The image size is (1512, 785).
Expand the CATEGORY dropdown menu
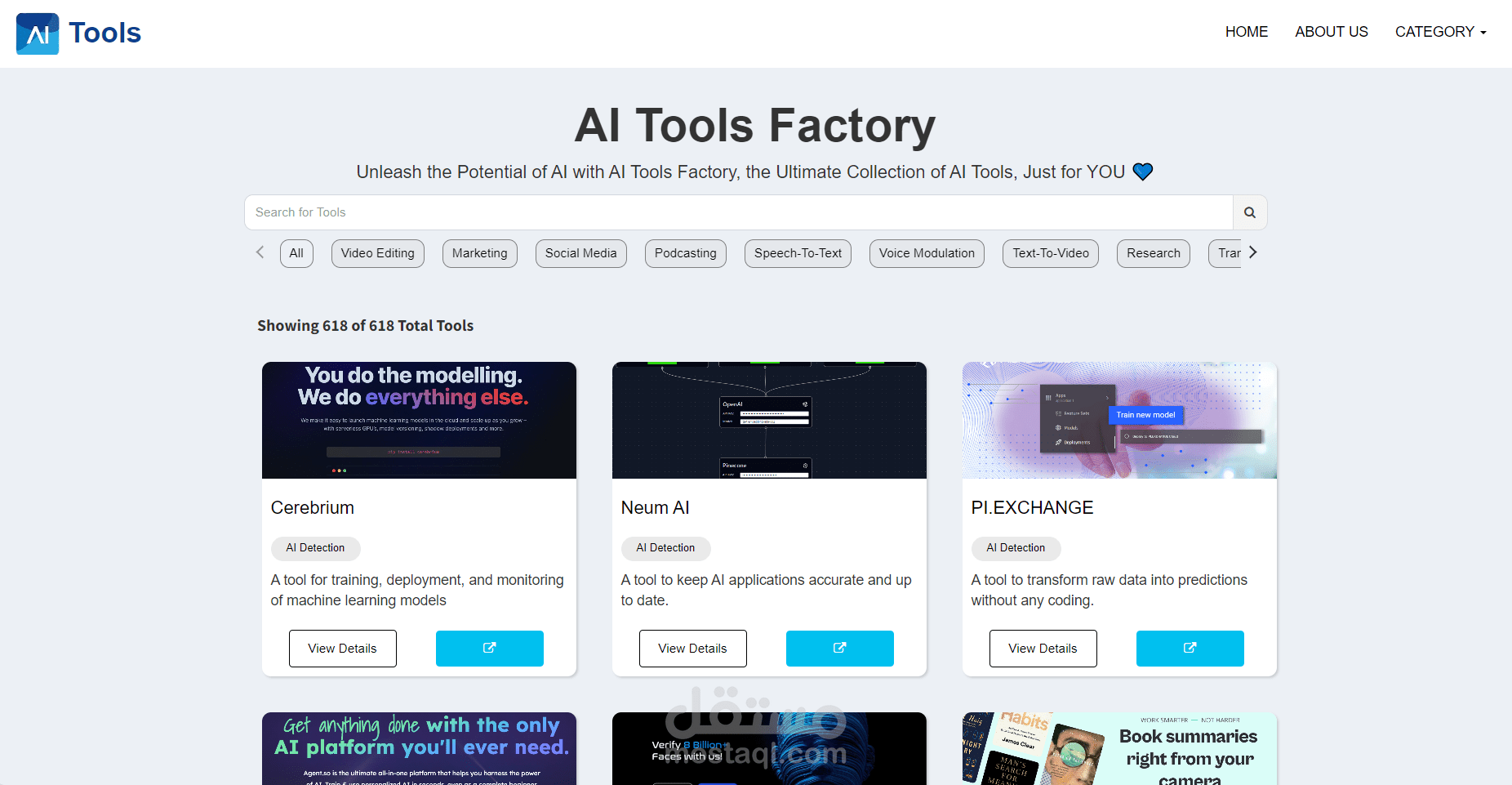(x=1441, y=32)
